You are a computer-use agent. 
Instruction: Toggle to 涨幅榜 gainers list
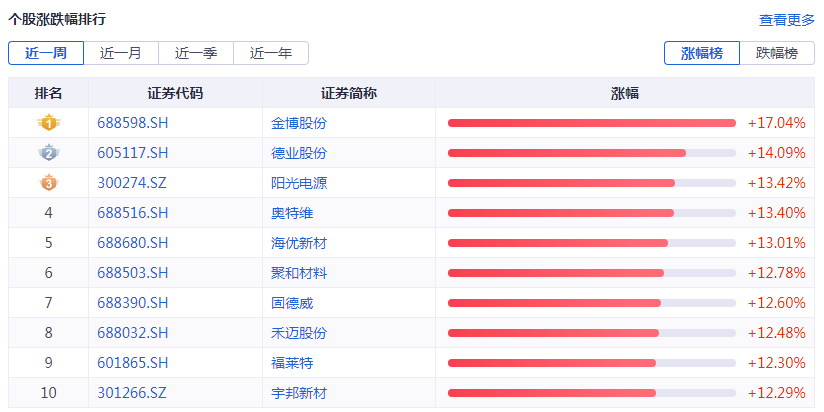[x=702, y=53]
